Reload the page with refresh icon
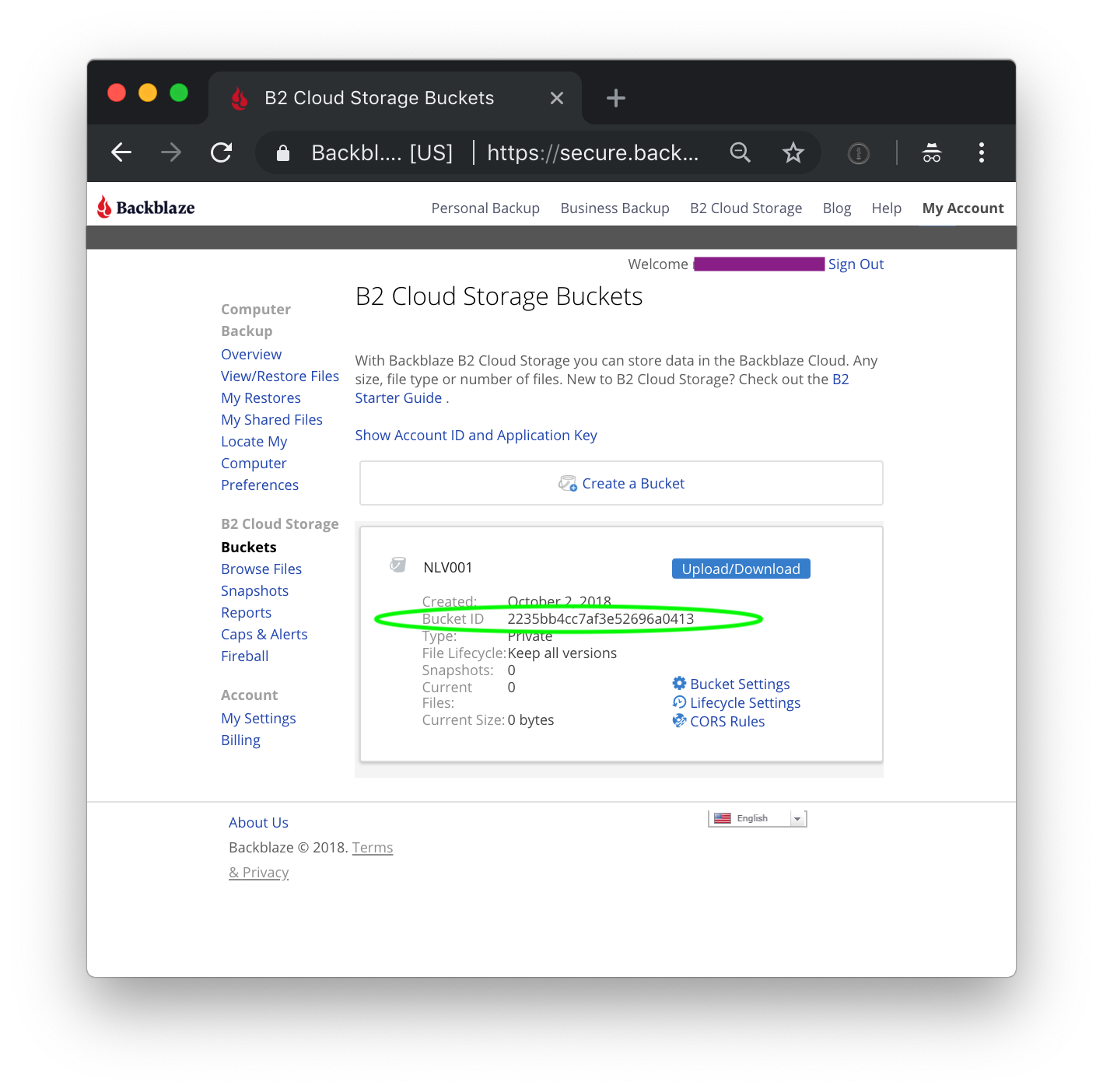The height and width of the screenshot is (1092, 1103). (222, 152)
